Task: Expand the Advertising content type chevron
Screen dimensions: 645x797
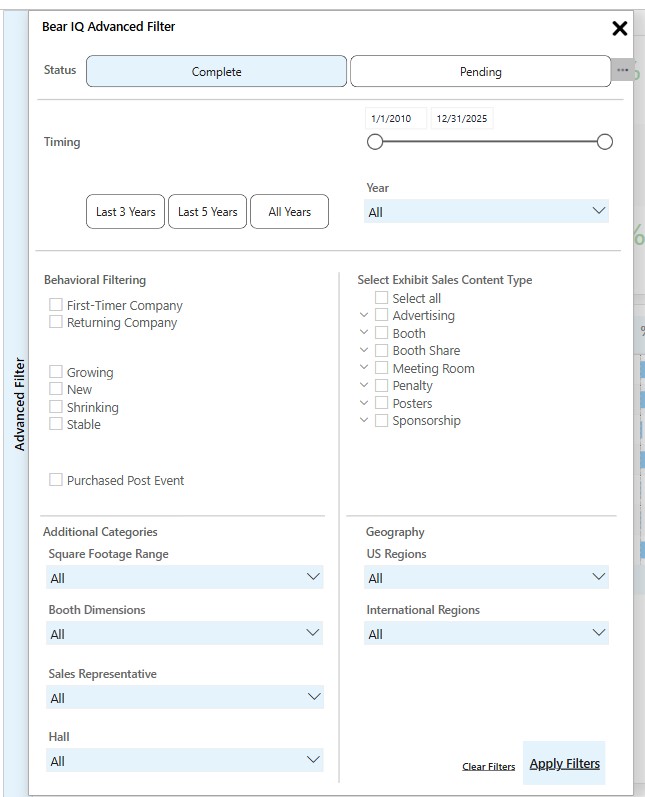Action: pos(364,316)
